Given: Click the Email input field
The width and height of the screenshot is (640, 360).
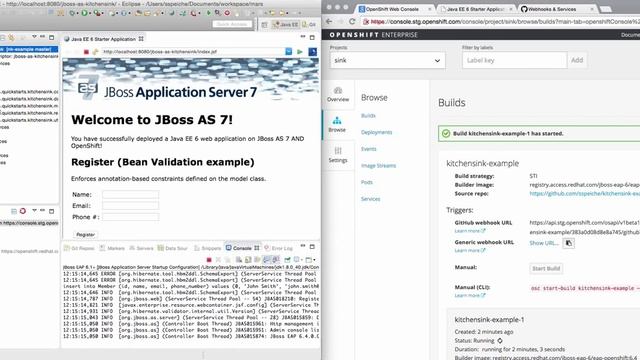Looking at the screenshot, I should point(131,206).
